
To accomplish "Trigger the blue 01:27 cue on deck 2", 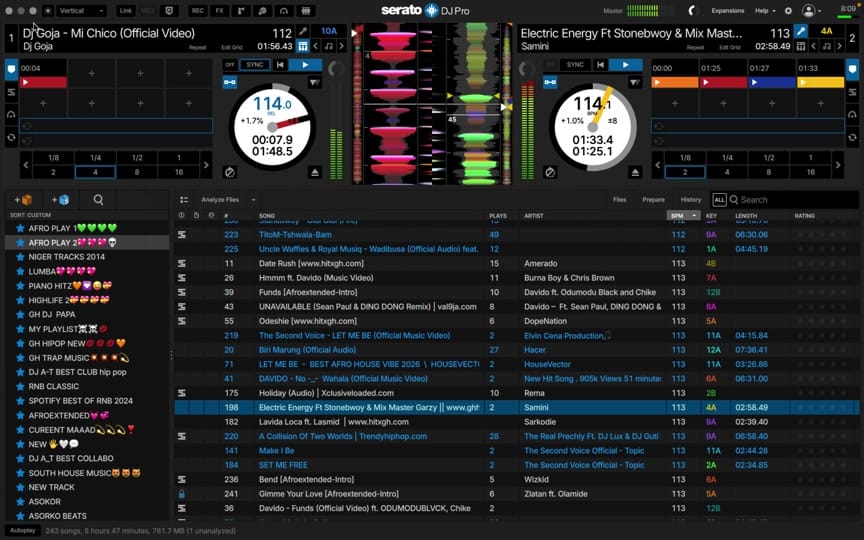I will (x=771, y=82).
